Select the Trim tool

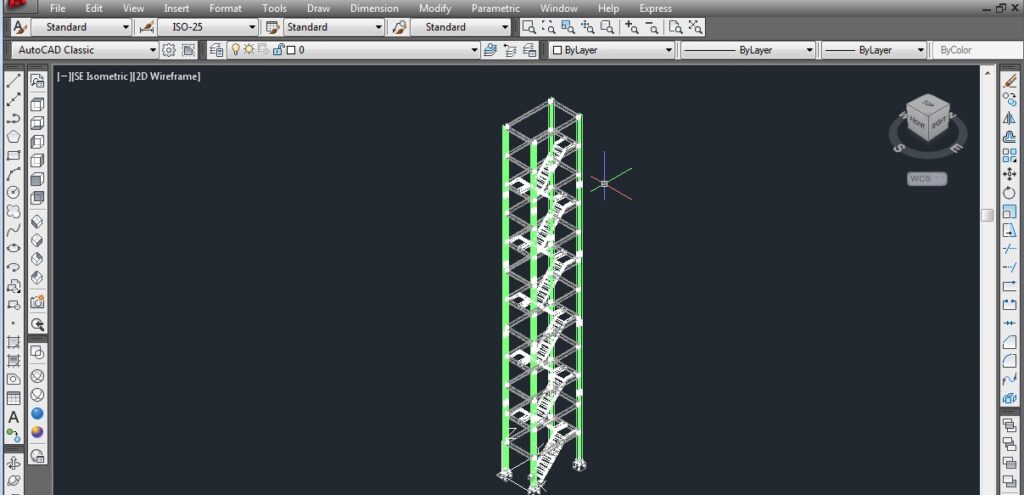click(x=1010, y=249)
